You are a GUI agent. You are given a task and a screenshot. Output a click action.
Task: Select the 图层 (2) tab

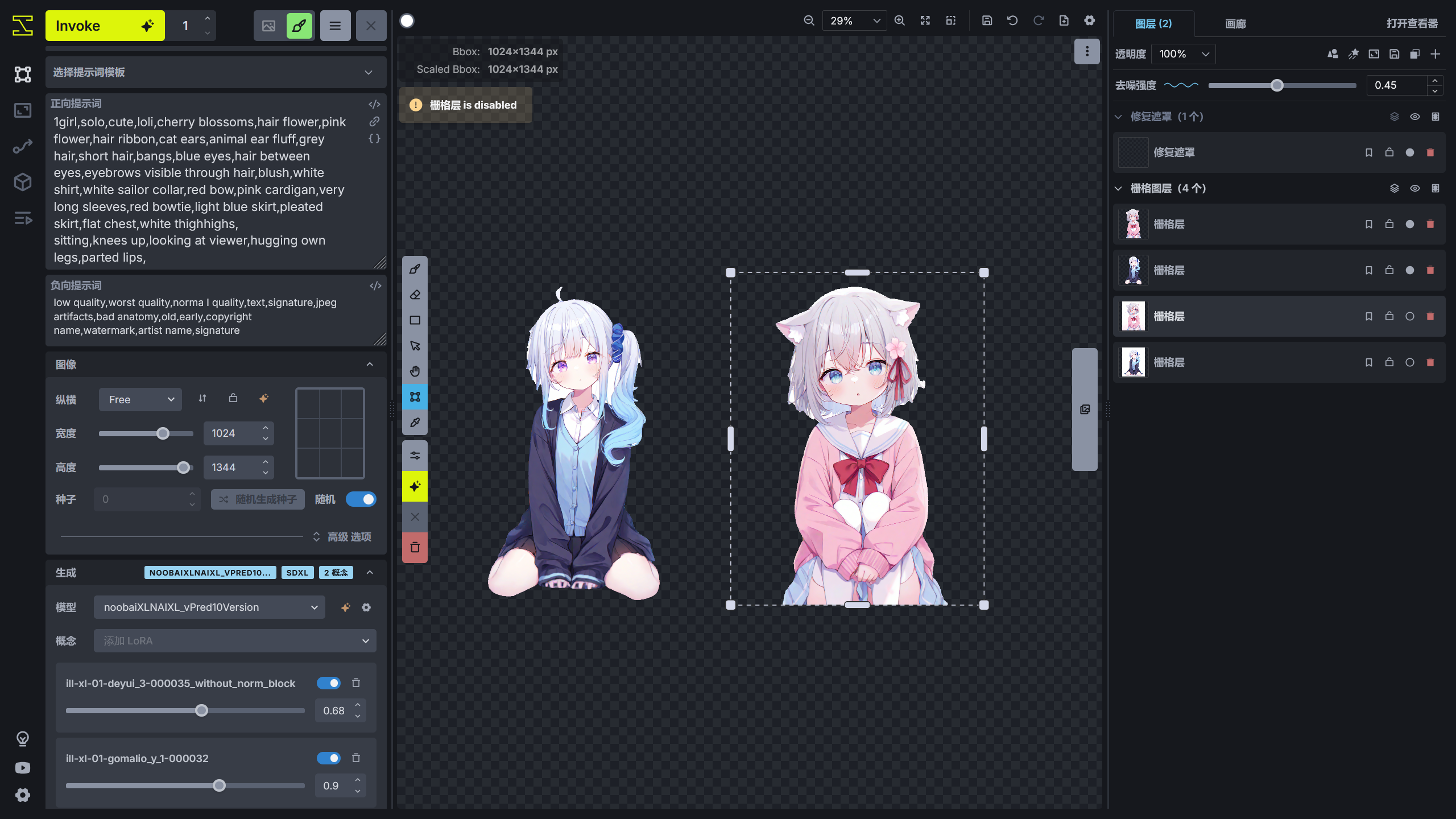tap(1153, 24)
